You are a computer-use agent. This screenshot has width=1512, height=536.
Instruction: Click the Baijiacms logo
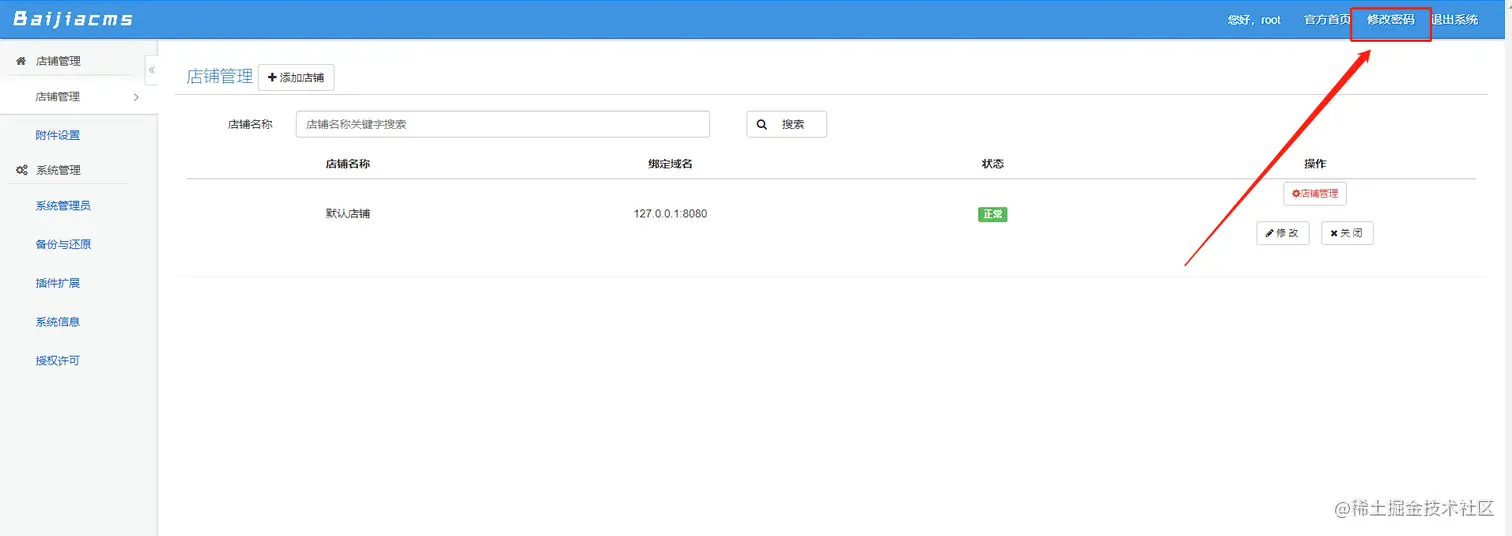coord(73,19)
